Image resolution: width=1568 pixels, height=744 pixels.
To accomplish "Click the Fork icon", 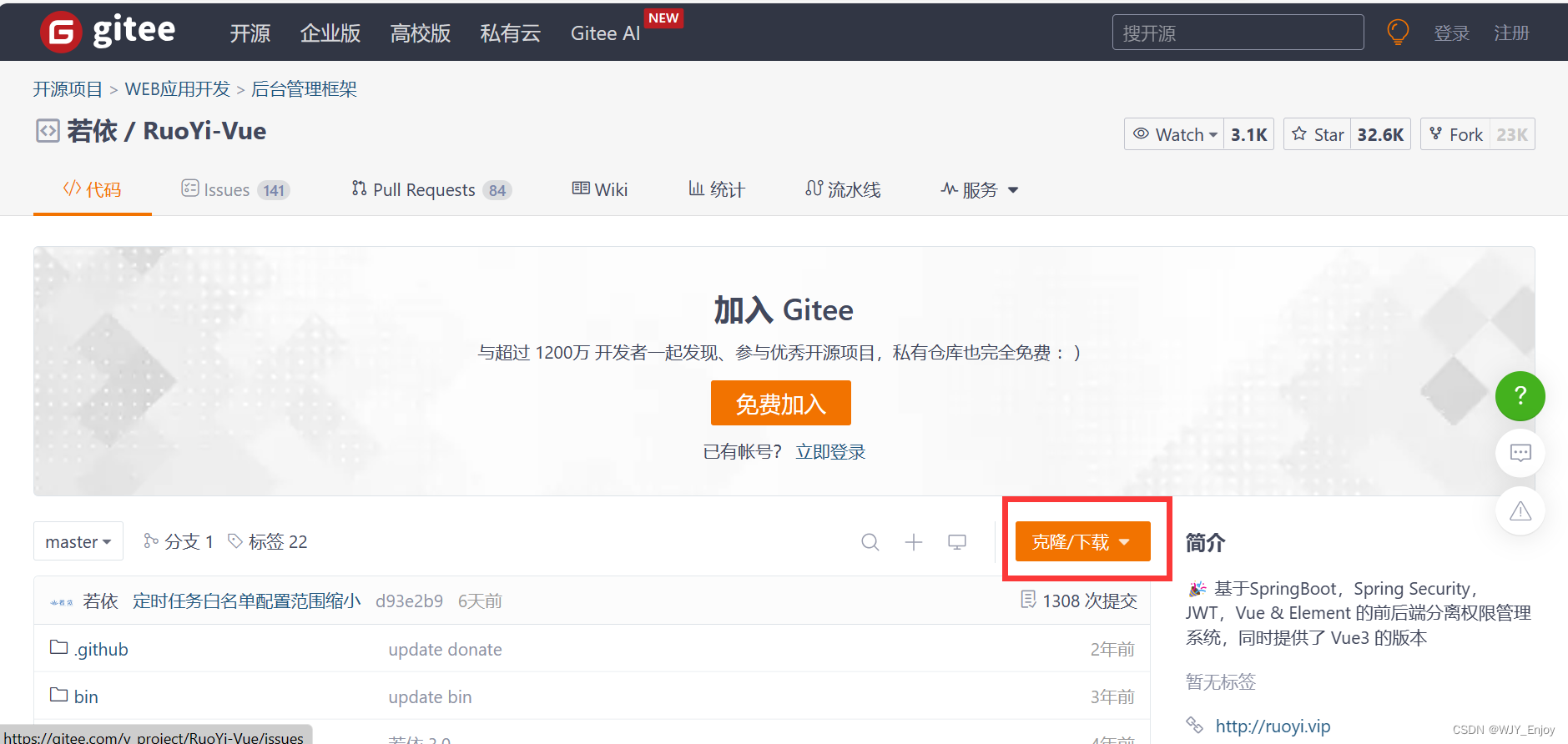I will pos(1435,133).
